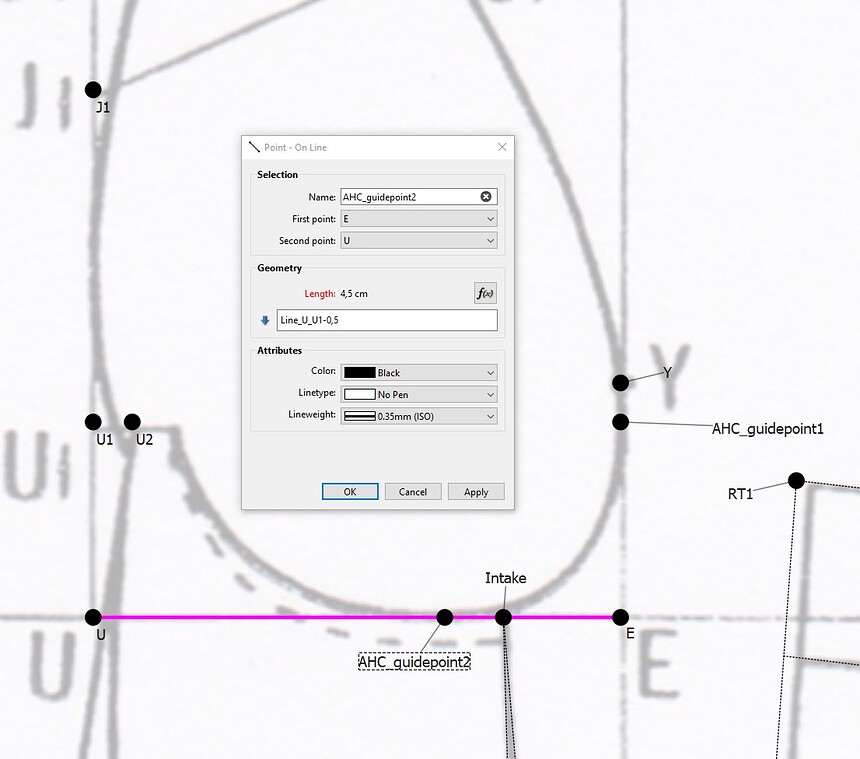The width and height of the screenshot is (860, 759).
Task: Expand the Linetype dropdown showing No Pen
Action: pos(418,394)
